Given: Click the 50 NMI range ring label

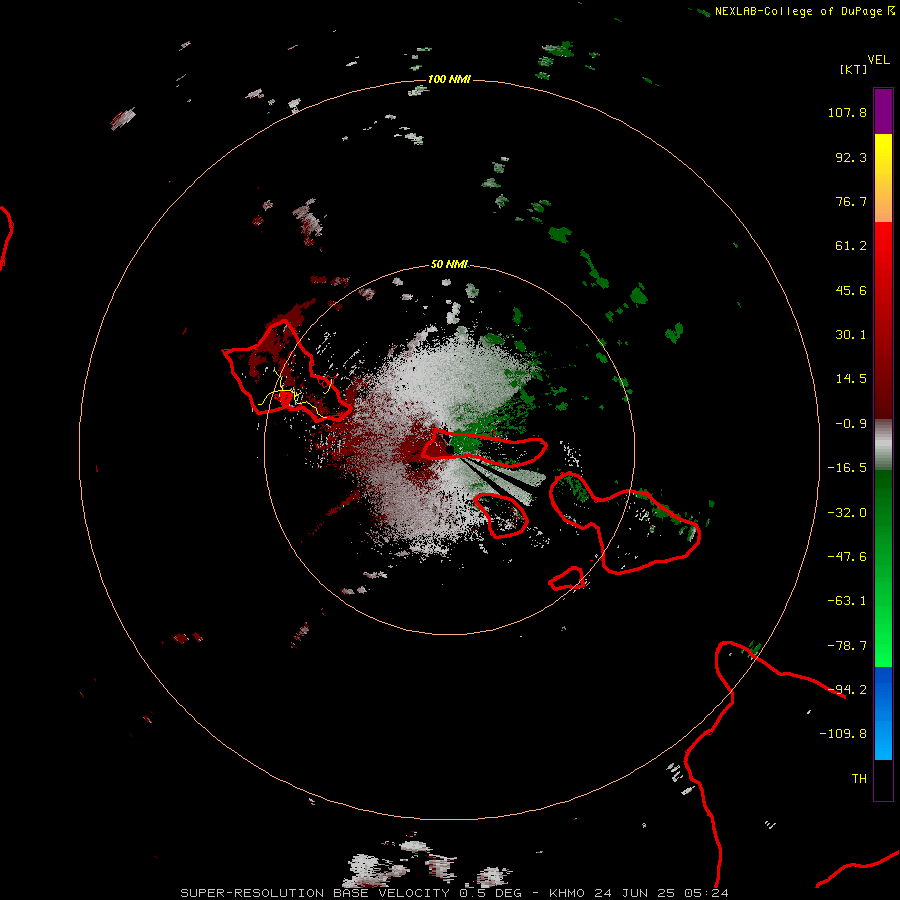Looking at the screenshot, I should tap(449, 264).
